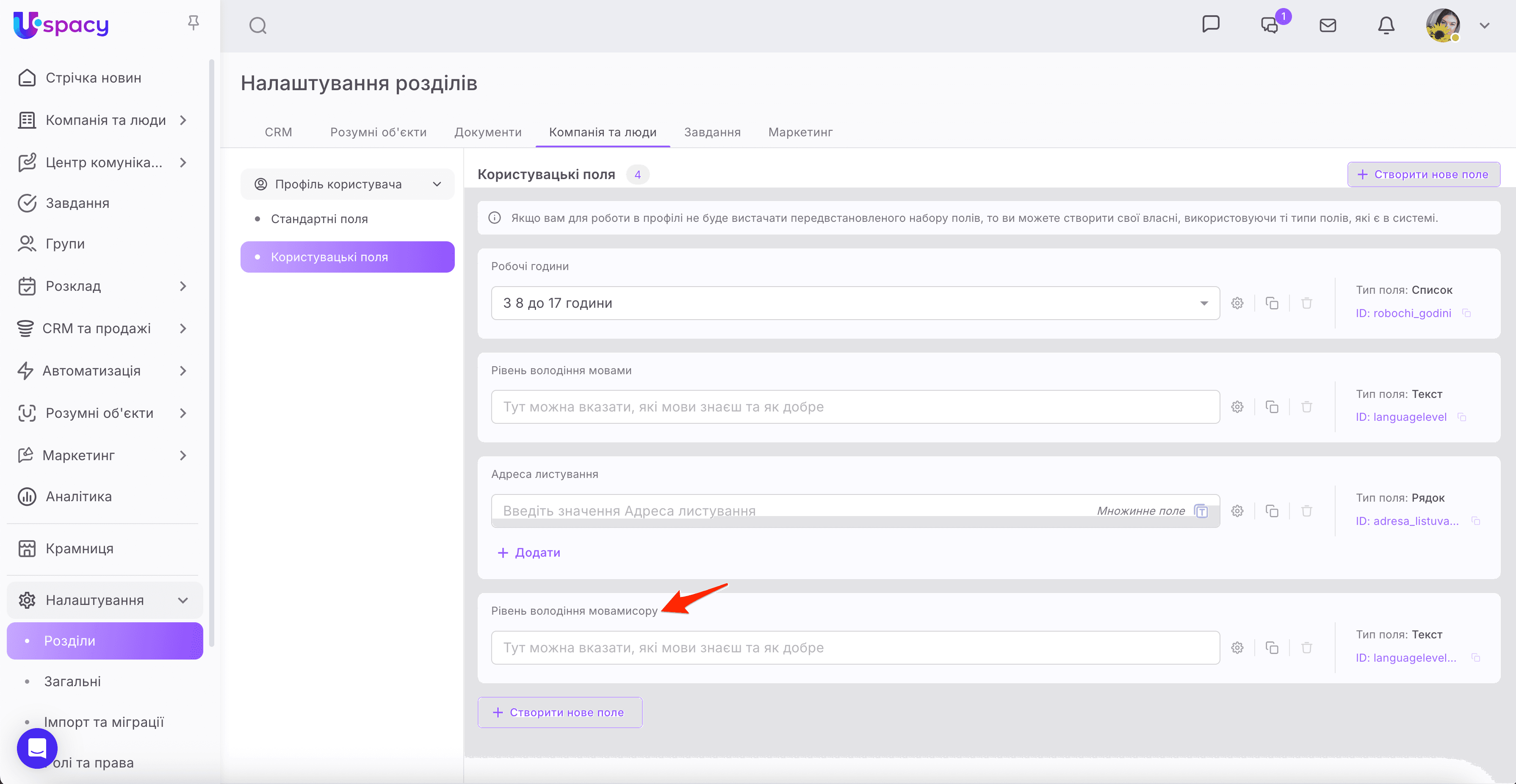Delete the Рівень володіння мовами field
Image resolution: width=1516 pixels, height=784 pixels.
pos(1306,406)
